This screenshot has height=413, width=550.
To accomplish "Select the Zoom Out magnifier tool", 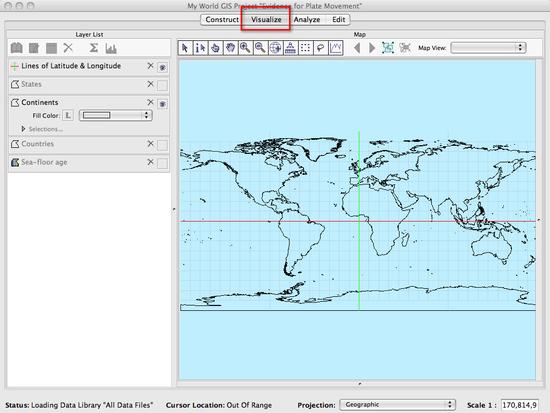I will click(x=260, y=48).
